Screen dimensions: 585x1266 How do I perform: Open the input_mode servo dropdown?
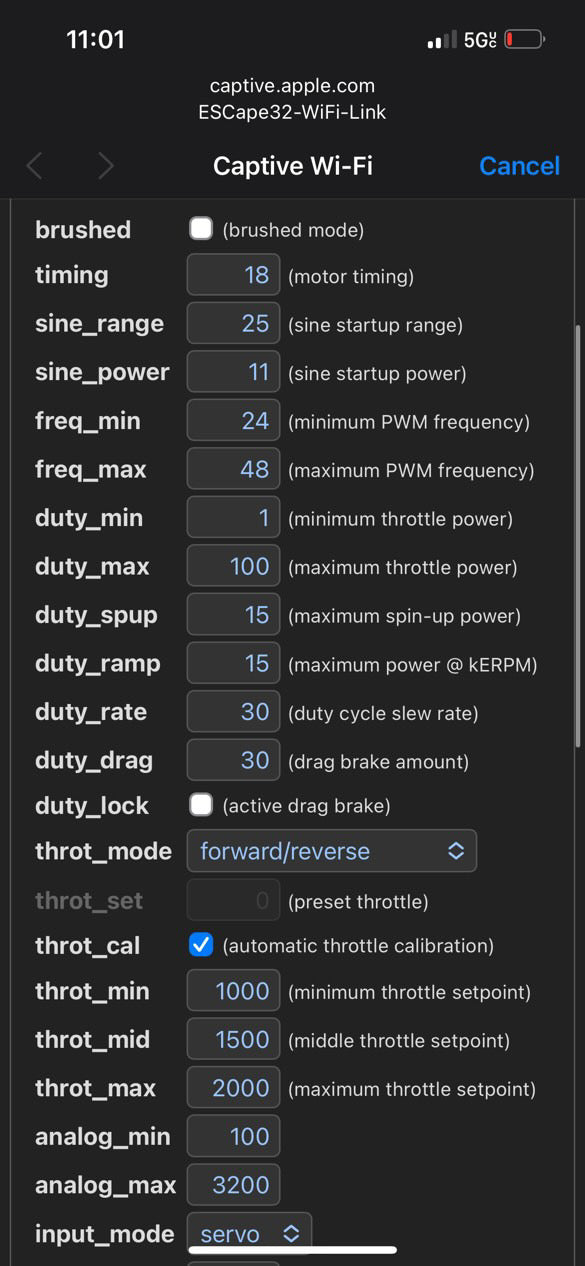(x=249, y=1233)
